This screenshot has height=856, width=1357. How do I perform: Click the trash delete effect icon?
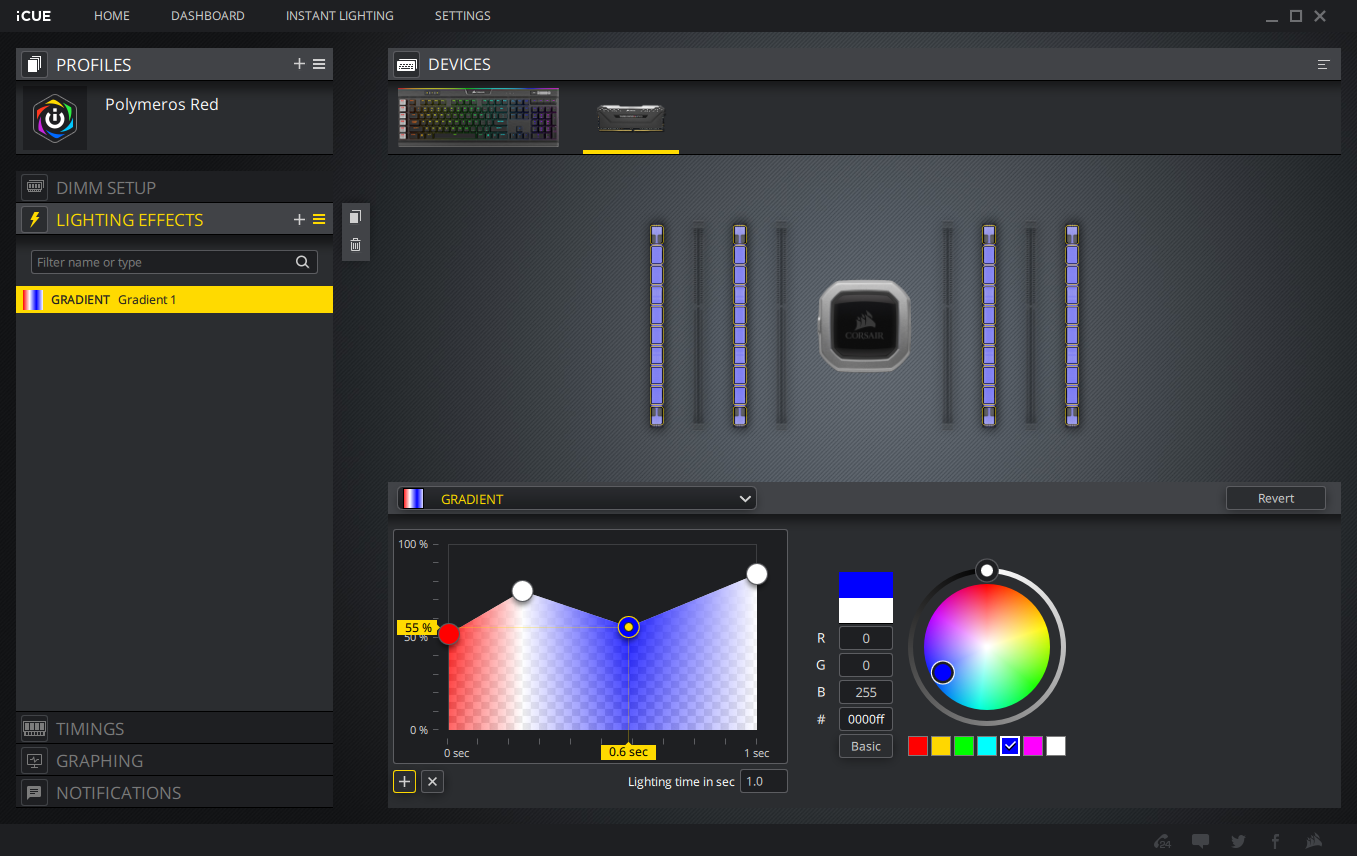[355, 244]
